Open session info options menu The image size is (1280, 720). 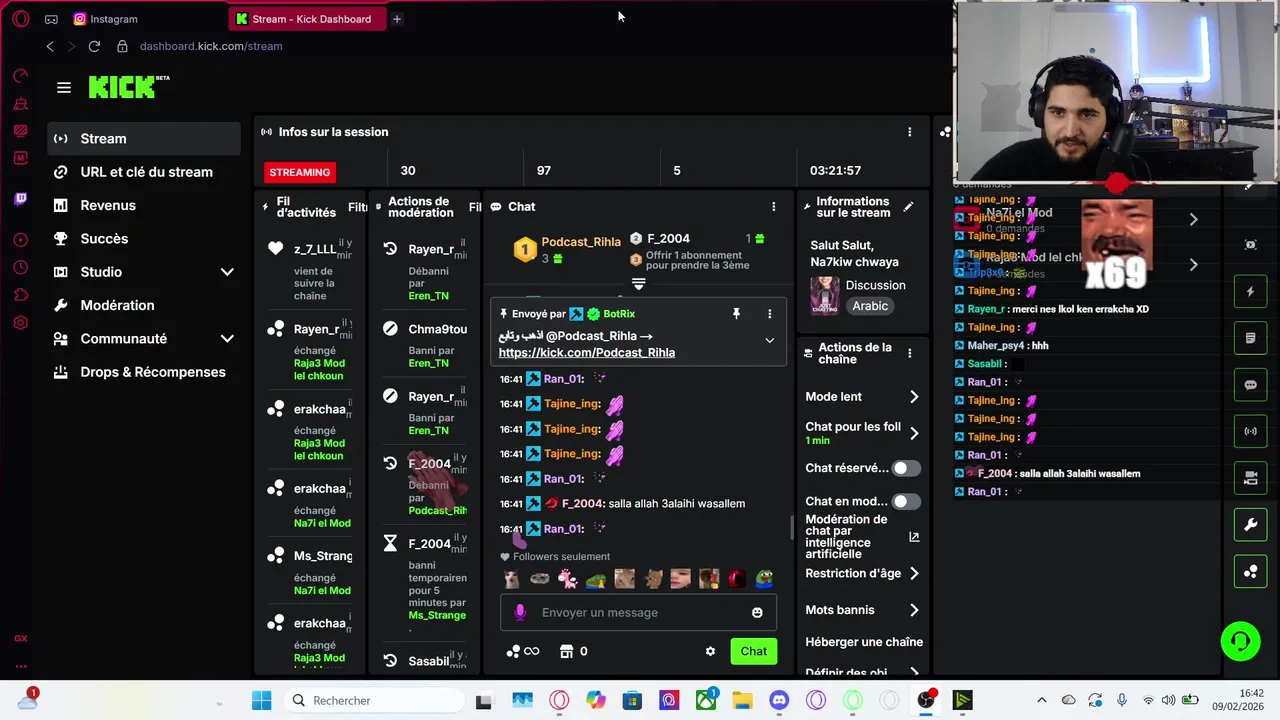(x=909, y=132)
